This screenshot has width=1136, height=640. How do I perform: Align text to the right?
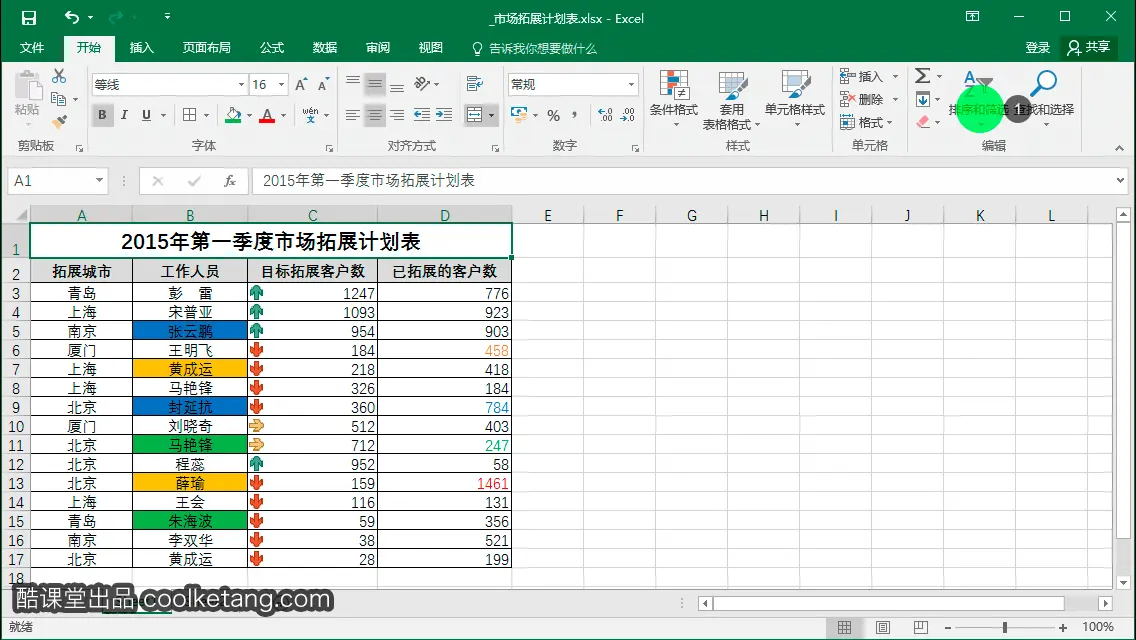coord(397,115)
